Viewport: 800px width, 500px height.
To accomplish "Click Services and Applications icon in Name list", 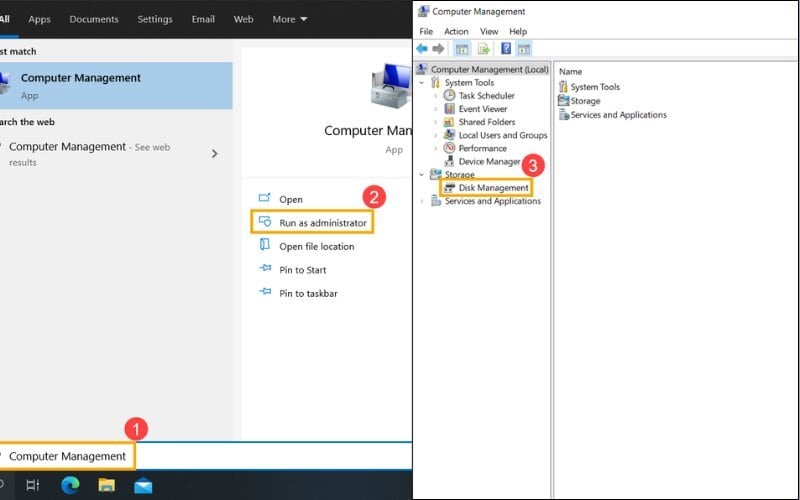I will tap(564, 115).
